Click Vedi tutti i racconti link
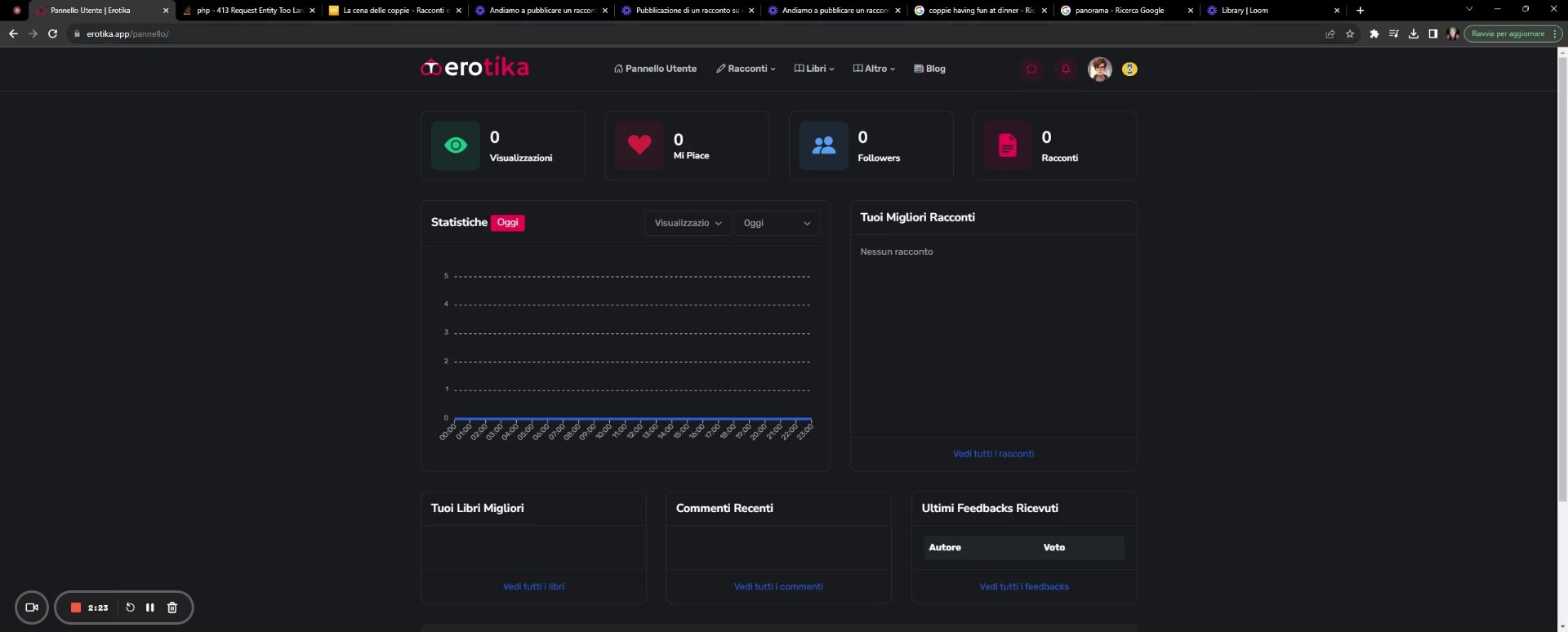 click(x=993, y=454)
